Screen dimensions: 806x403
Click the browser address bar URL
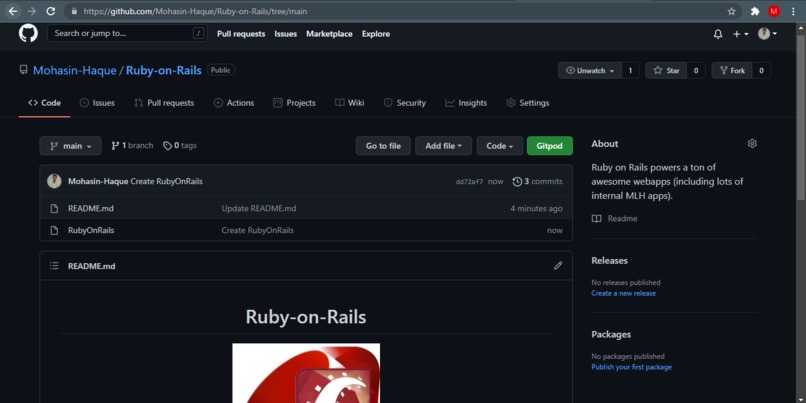click(195, 11)
